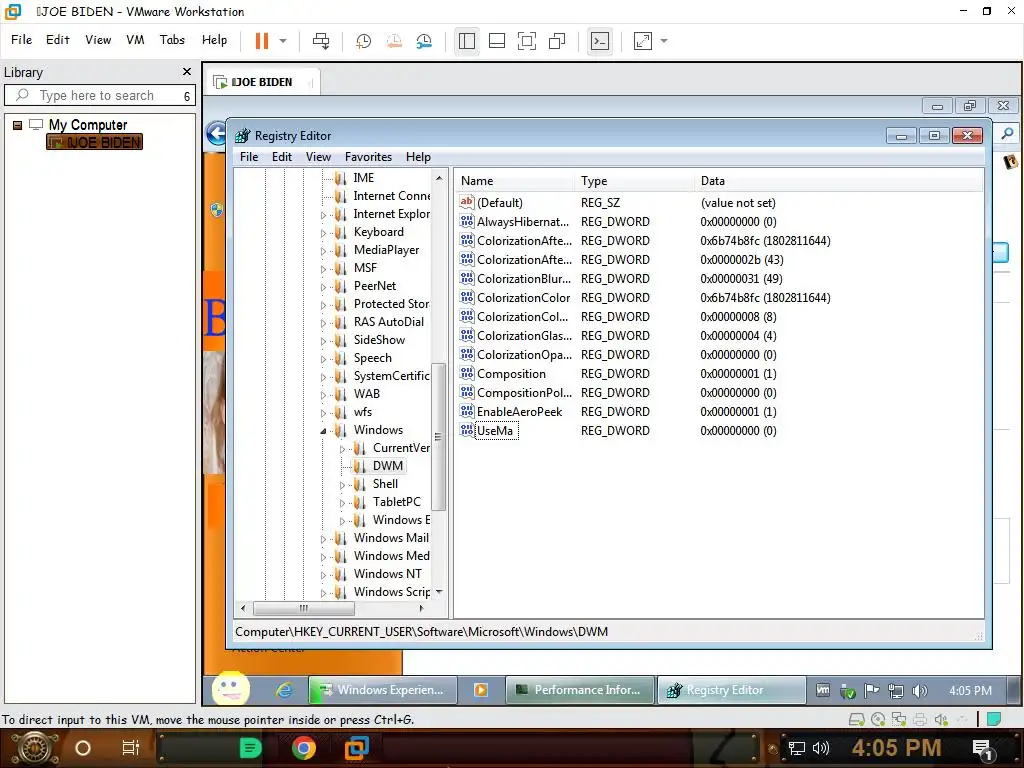
Task: Select the ColorizationColor DWORD value
Action: coord(523,298)
